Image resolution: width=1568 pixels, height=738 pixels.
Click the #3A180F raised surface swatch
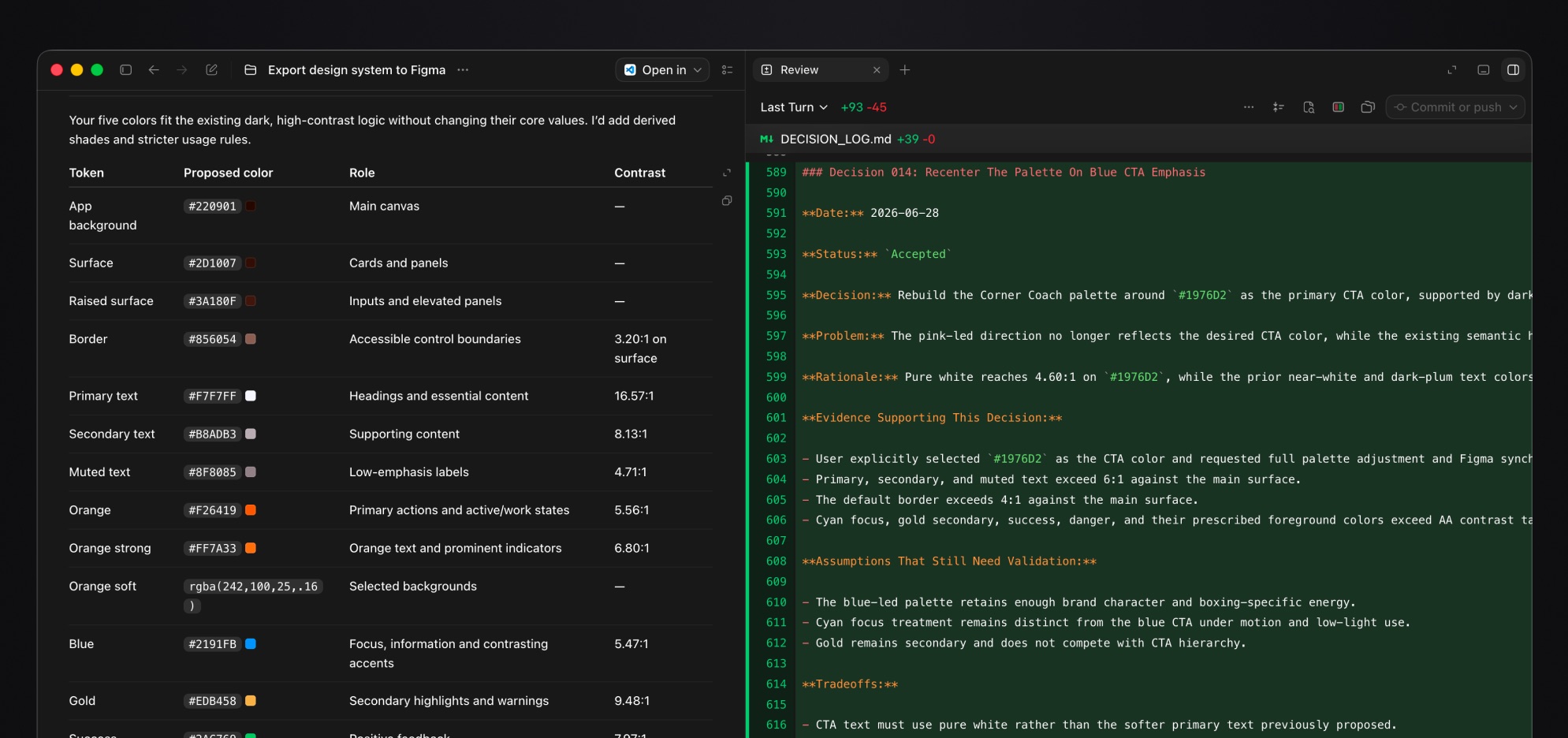pos(250,300)
